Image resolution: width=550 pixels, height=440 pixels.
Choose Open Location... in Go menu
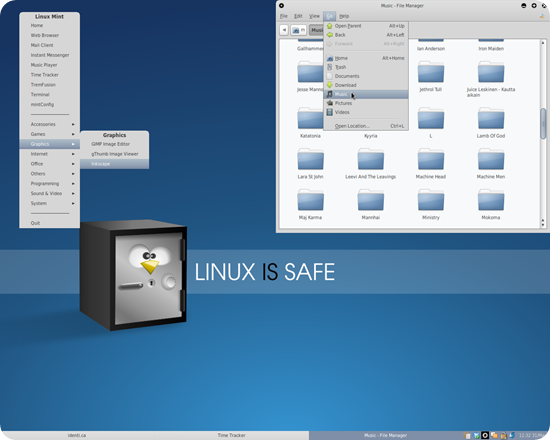tap(365, 126)
